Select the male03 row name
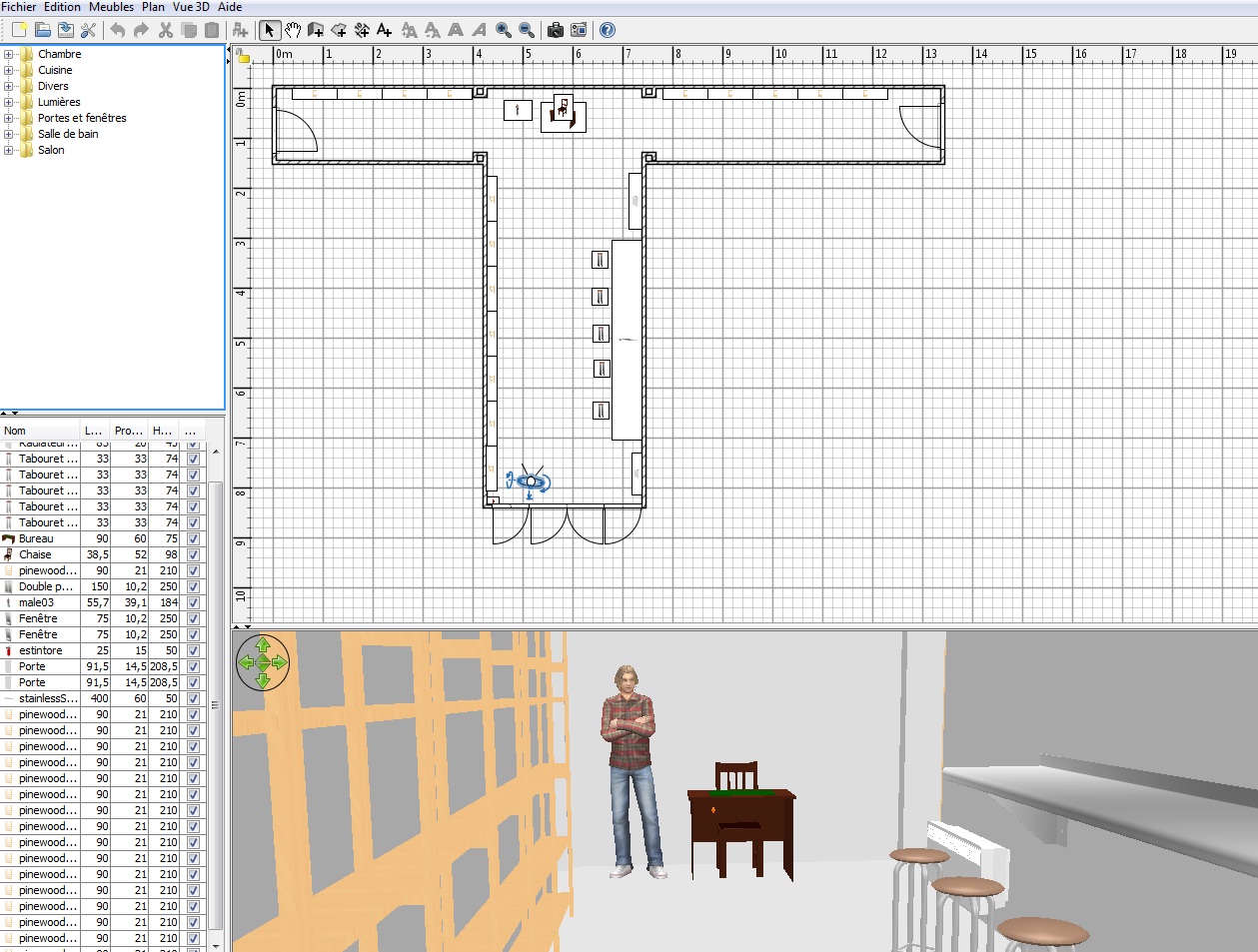The height and width of the screenshot is (952, 1258). (x=36, y=602)
